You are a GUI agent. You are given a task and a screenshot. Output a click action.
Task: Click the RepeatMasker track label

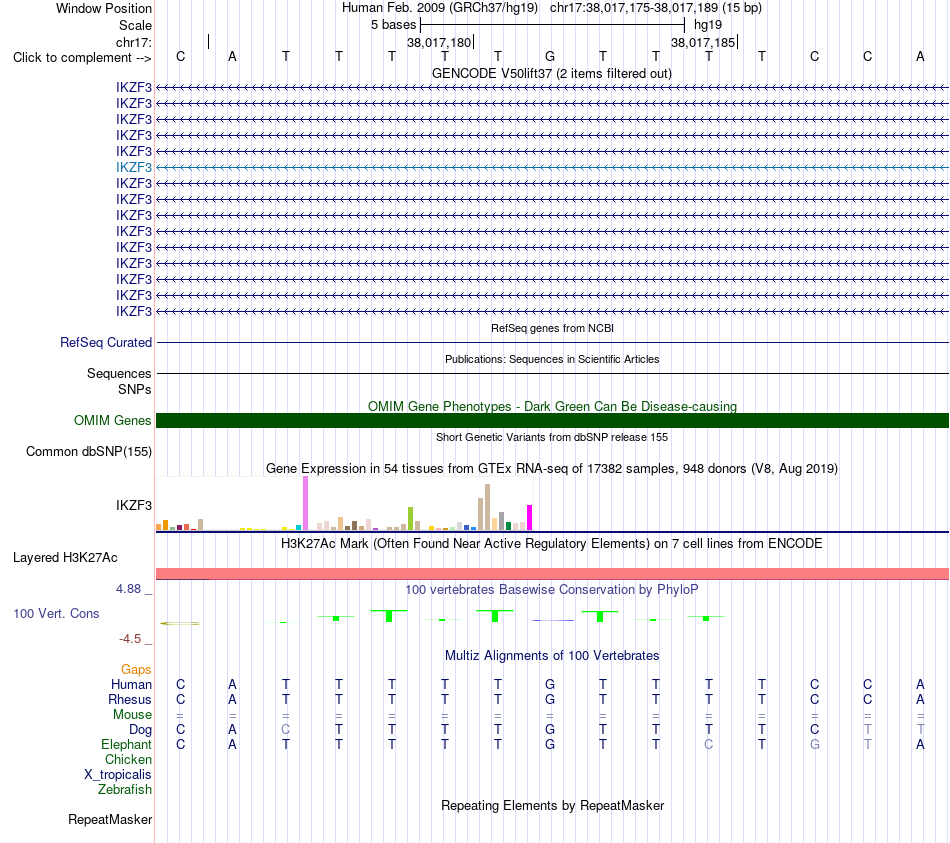(x=110, y=819)
